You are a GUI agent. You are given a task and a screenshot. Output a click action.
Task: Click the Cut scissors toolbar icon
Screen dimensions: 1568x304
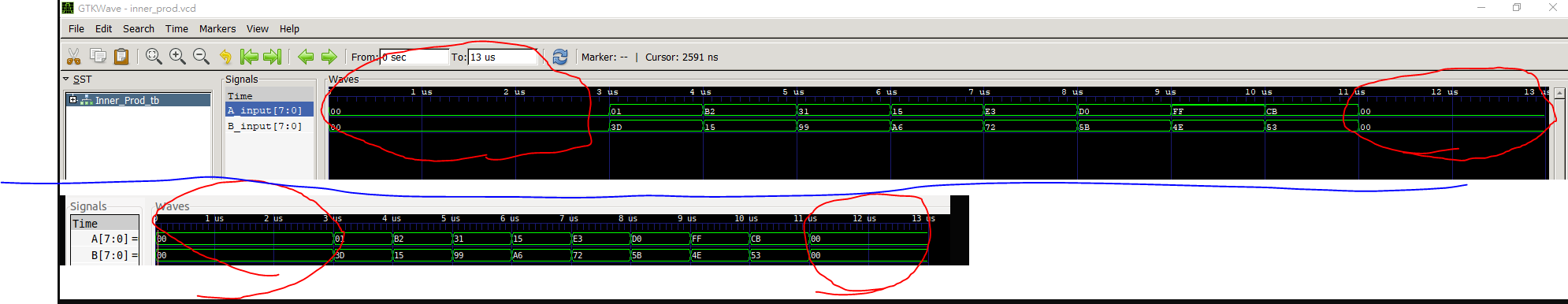click(73, 56)
